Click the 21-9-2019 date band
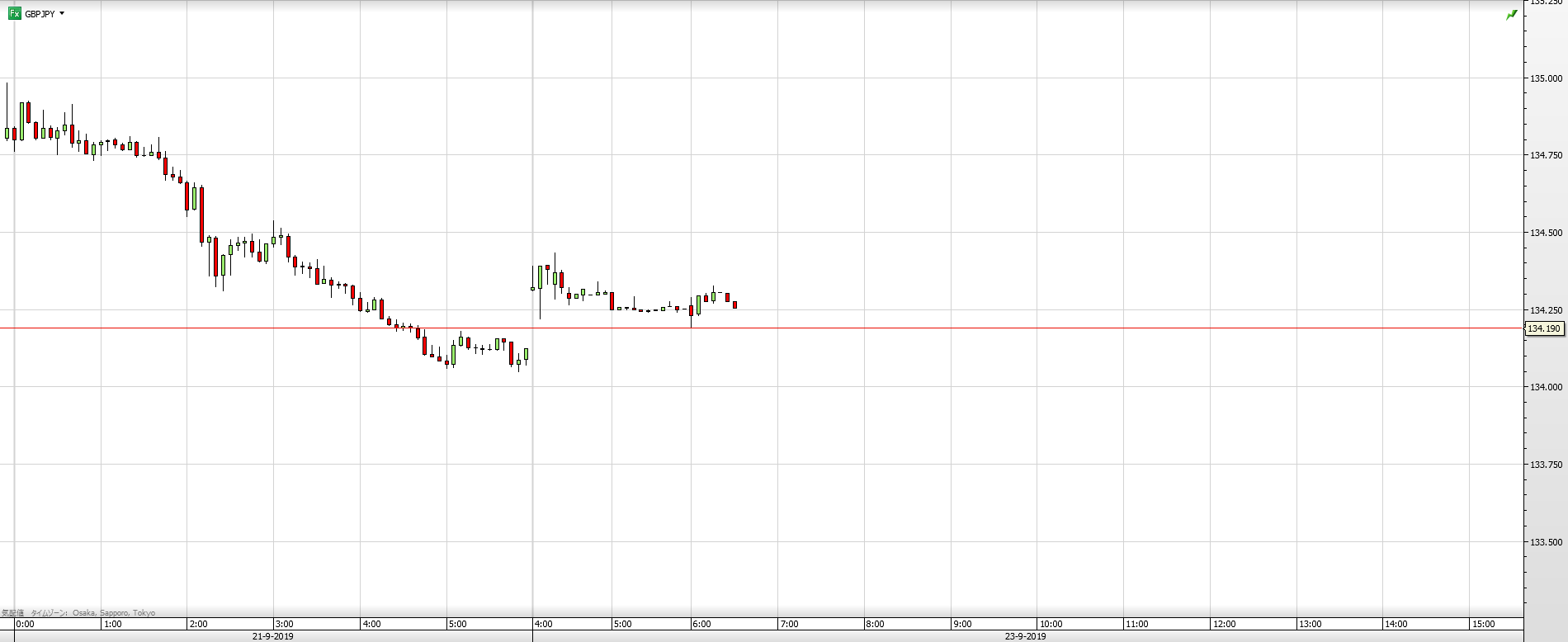This screenshot has width=1568, height=642. (273, 636)
